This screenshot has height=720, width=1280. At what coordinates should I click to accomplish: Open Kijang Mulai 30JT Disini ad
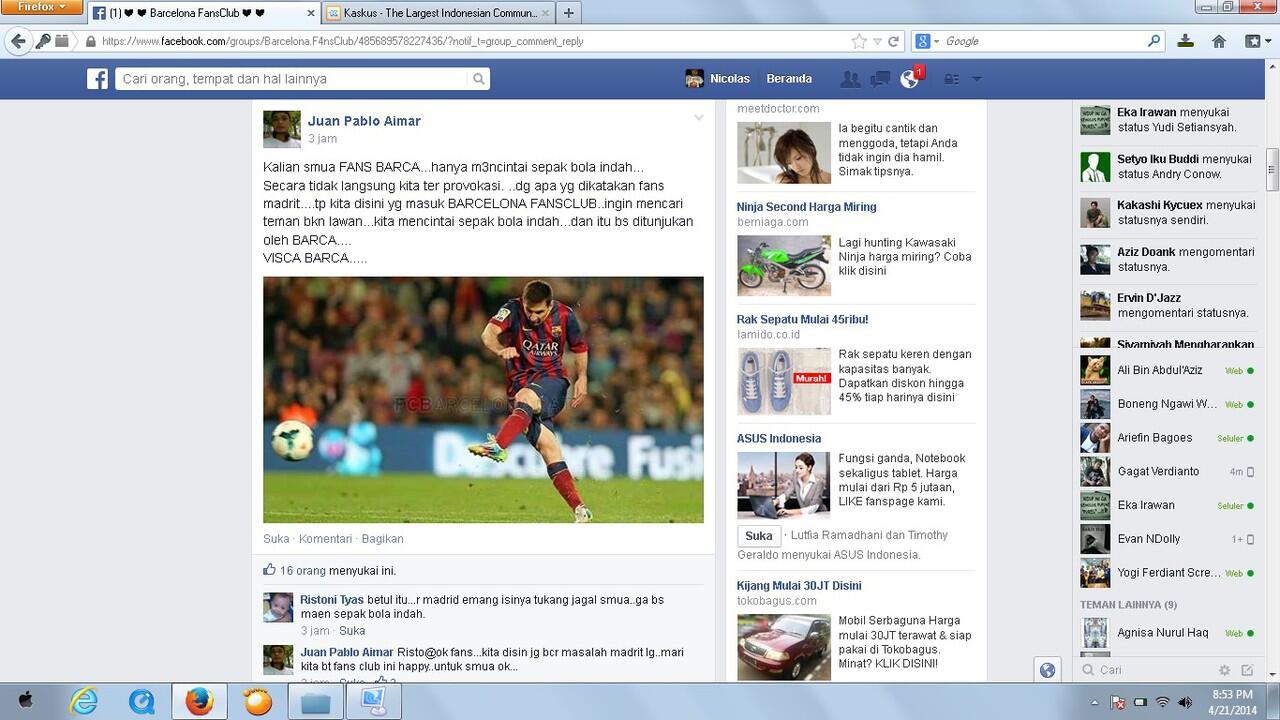click(x=799, y=586)
